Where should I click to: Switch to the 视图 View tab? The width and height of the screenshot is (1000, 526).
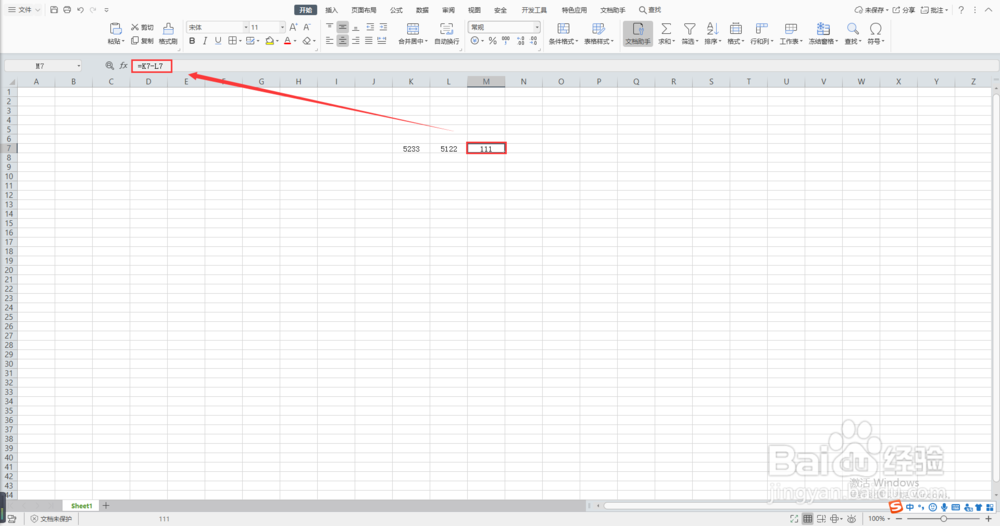tap(474, 10)
